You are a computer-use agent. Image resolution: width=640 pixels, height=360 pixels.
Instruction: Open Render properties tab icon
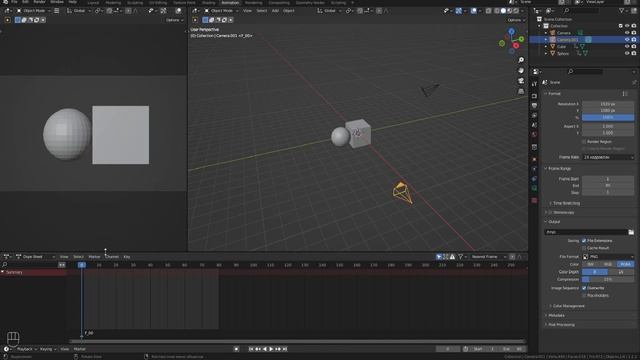pos(534,96)
